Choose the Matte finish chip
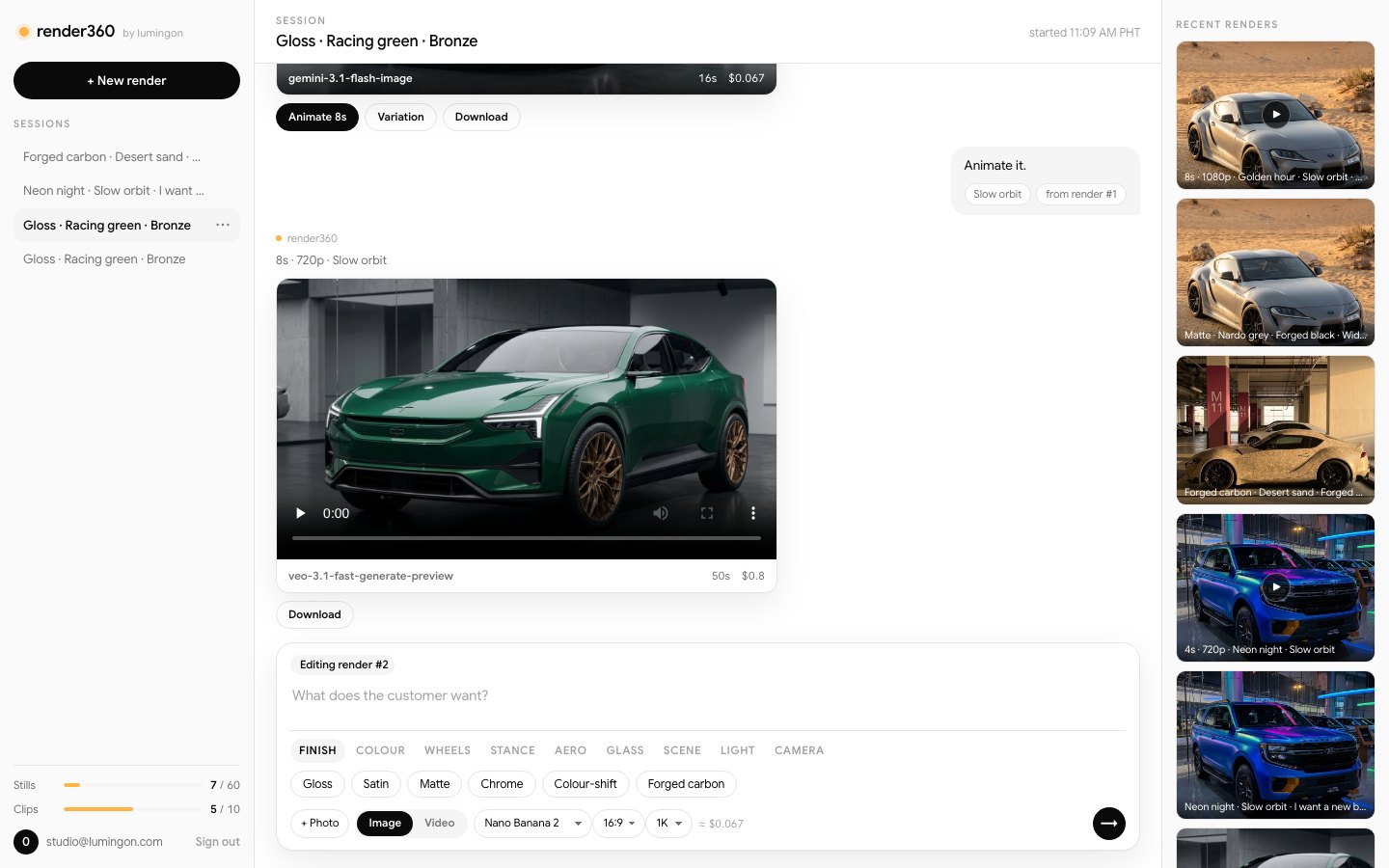Screen dimensions: 1389x868 tap(435, 784)
